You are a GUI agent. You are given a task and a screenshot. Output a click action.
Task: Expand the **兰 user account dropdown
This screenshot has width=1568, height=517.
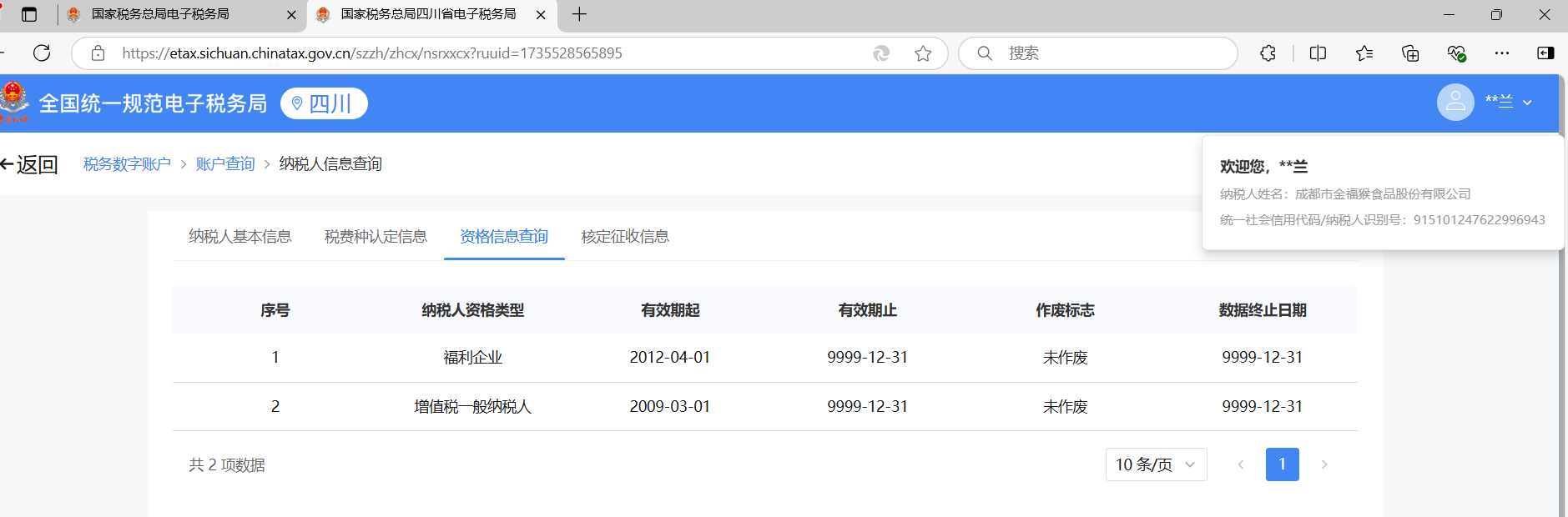click(x=1509, y=103)
